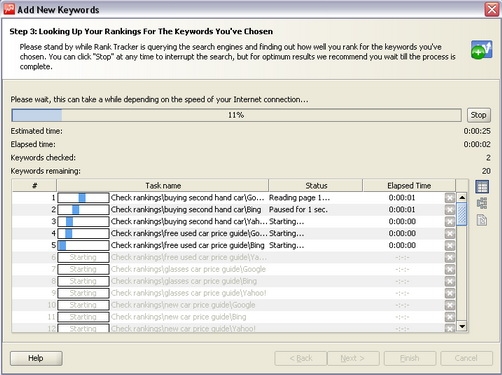Screen dimensions: 502x375
Task: Click the 'Starting' placeholder in row 7
Action: [83, 269]
